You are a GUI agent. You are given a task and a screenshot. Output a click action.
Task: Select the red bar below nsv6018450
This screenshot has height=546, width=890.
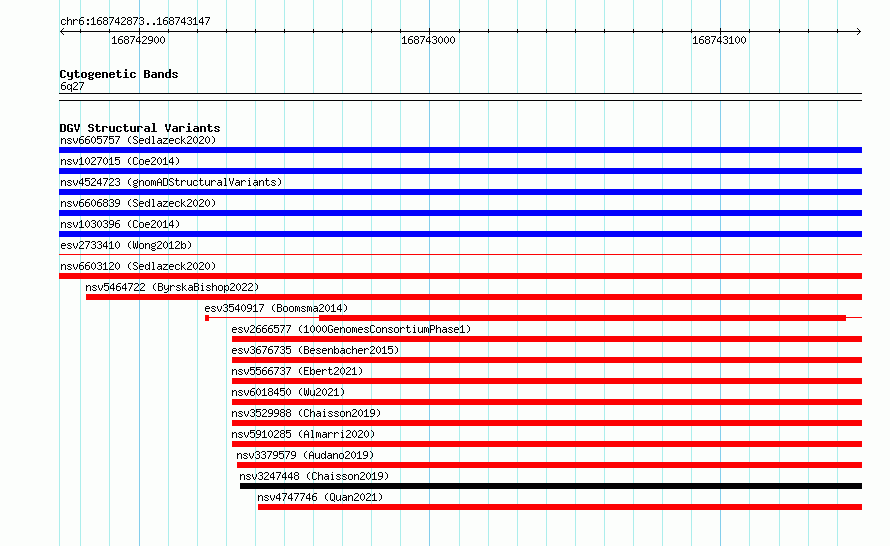[547, 402]
